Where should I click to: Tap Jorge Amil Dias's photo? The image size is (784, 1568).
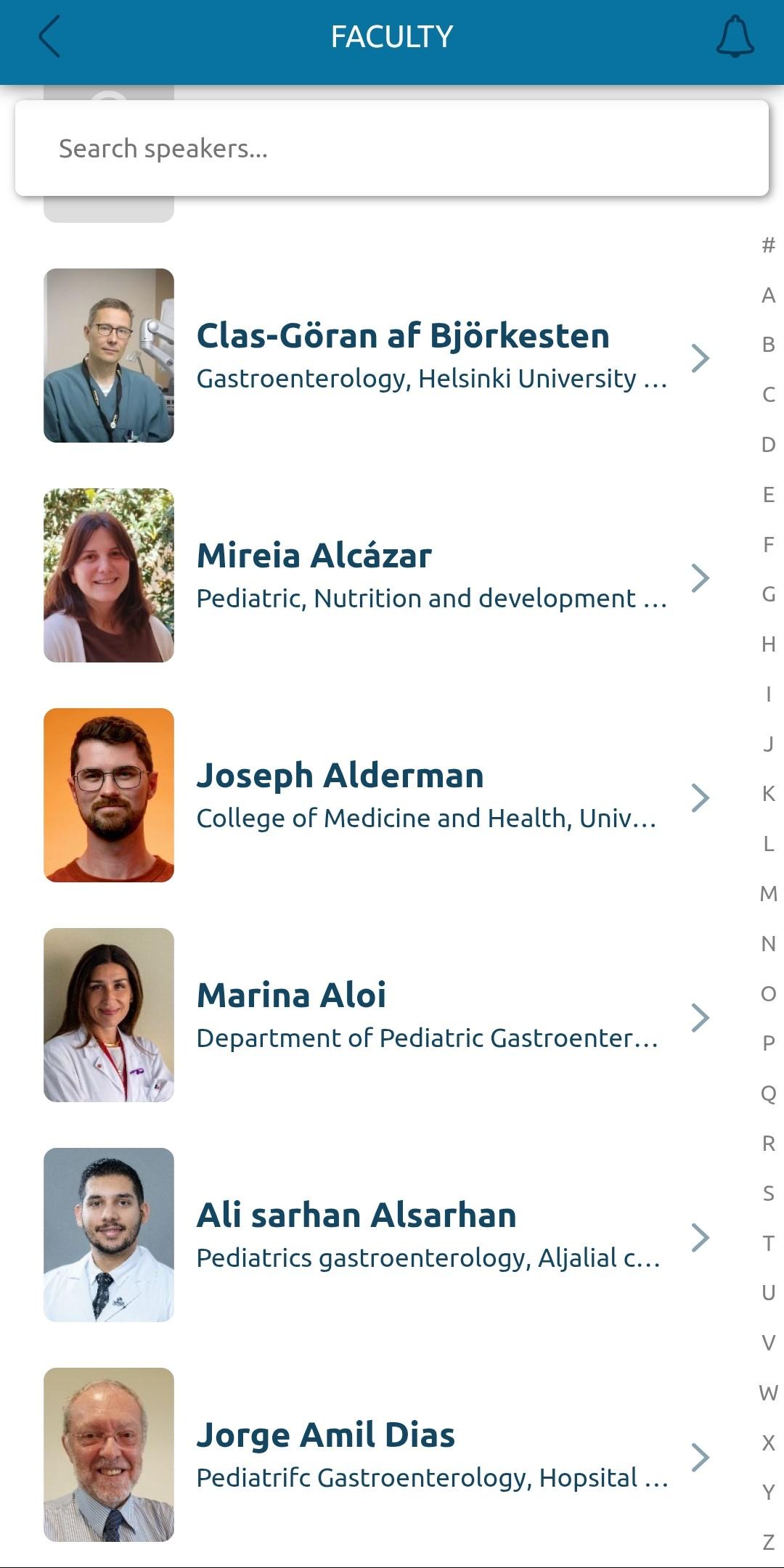(109, 1455)
